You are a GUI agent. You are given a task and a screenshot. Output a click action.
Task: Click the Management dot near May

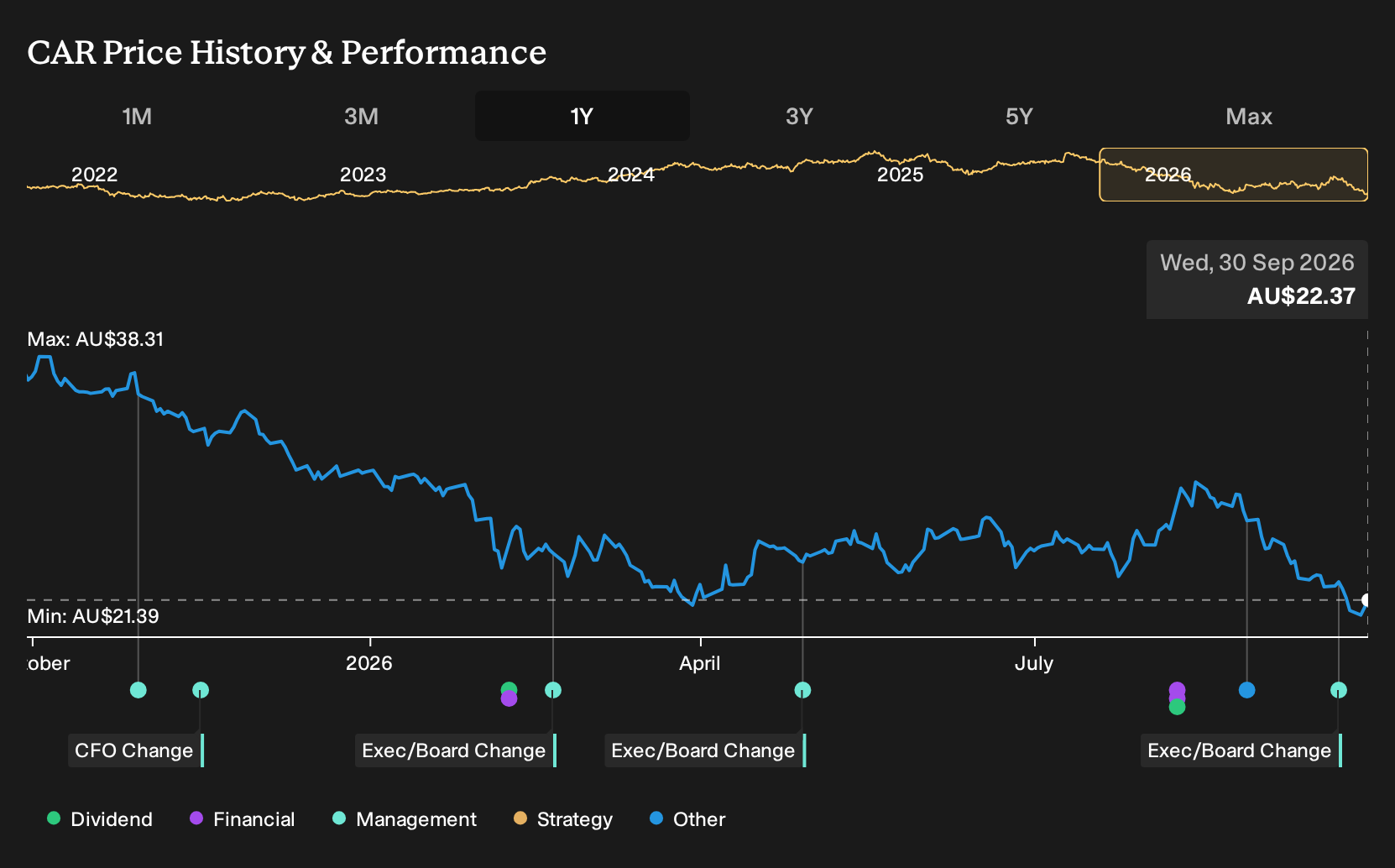pyautogui.click(x=802, y=690)
